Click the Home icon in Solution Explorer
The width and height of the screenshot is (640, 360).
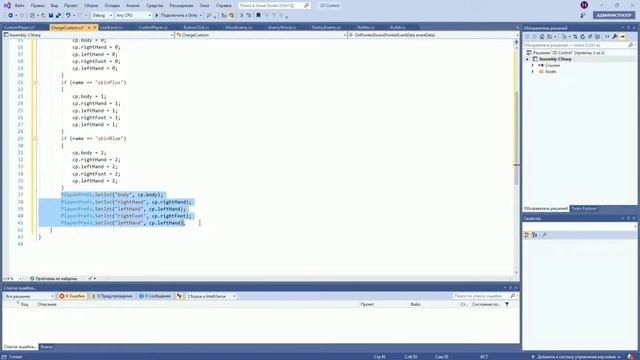pyautogui.click(x=542, y=37)
